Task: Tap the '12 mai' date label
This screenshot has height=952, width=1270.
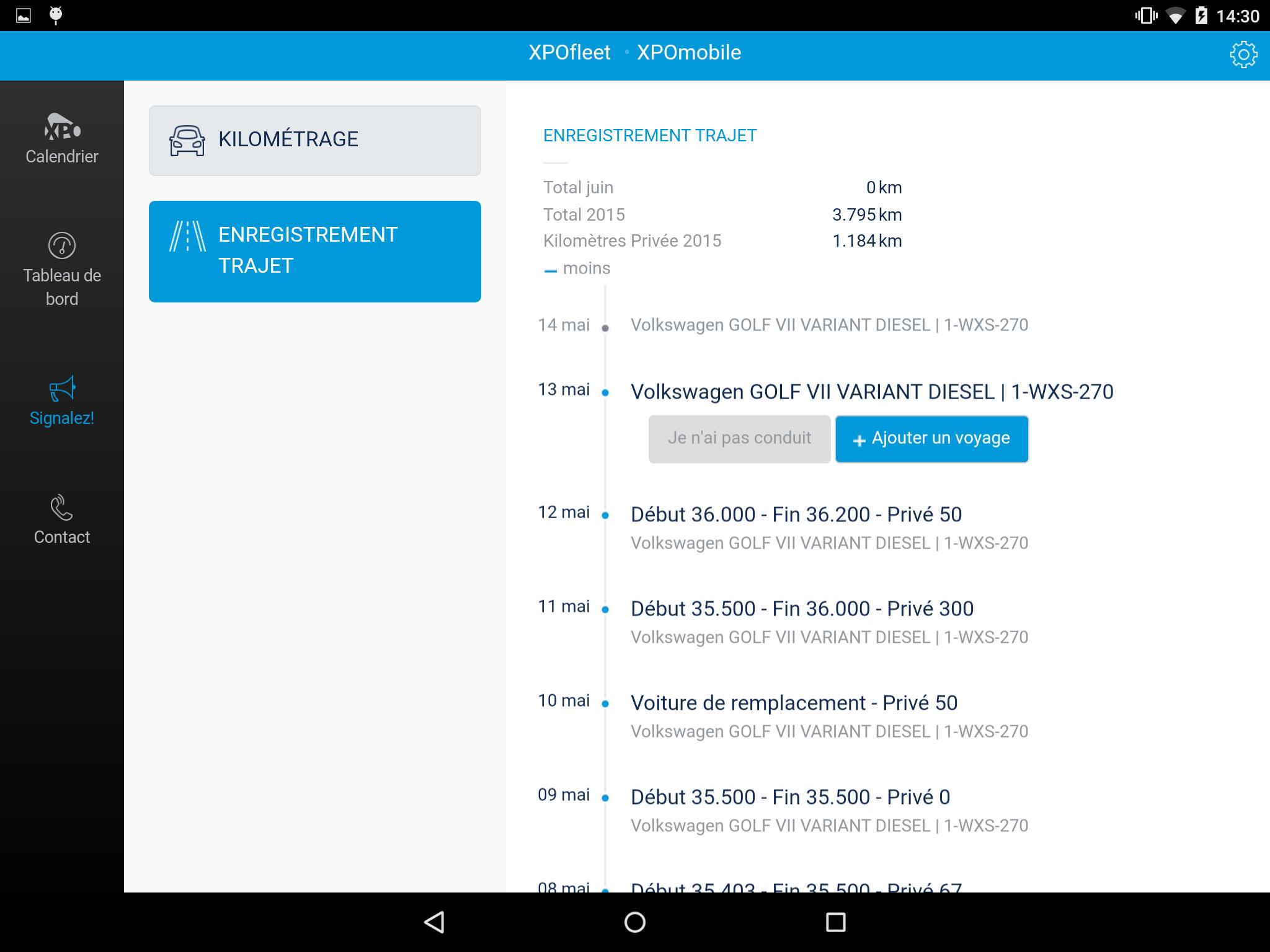Action: (x=564, y=513)
